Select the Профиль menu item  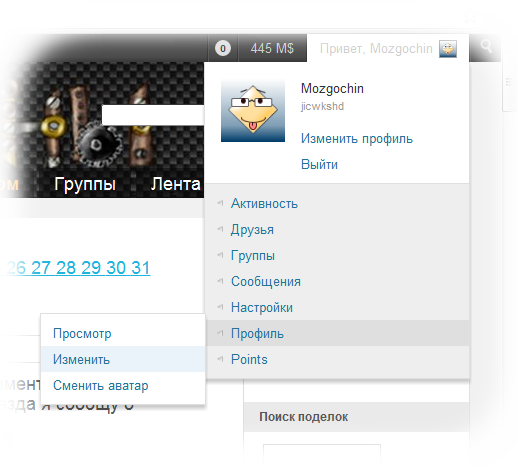(337, 333)
